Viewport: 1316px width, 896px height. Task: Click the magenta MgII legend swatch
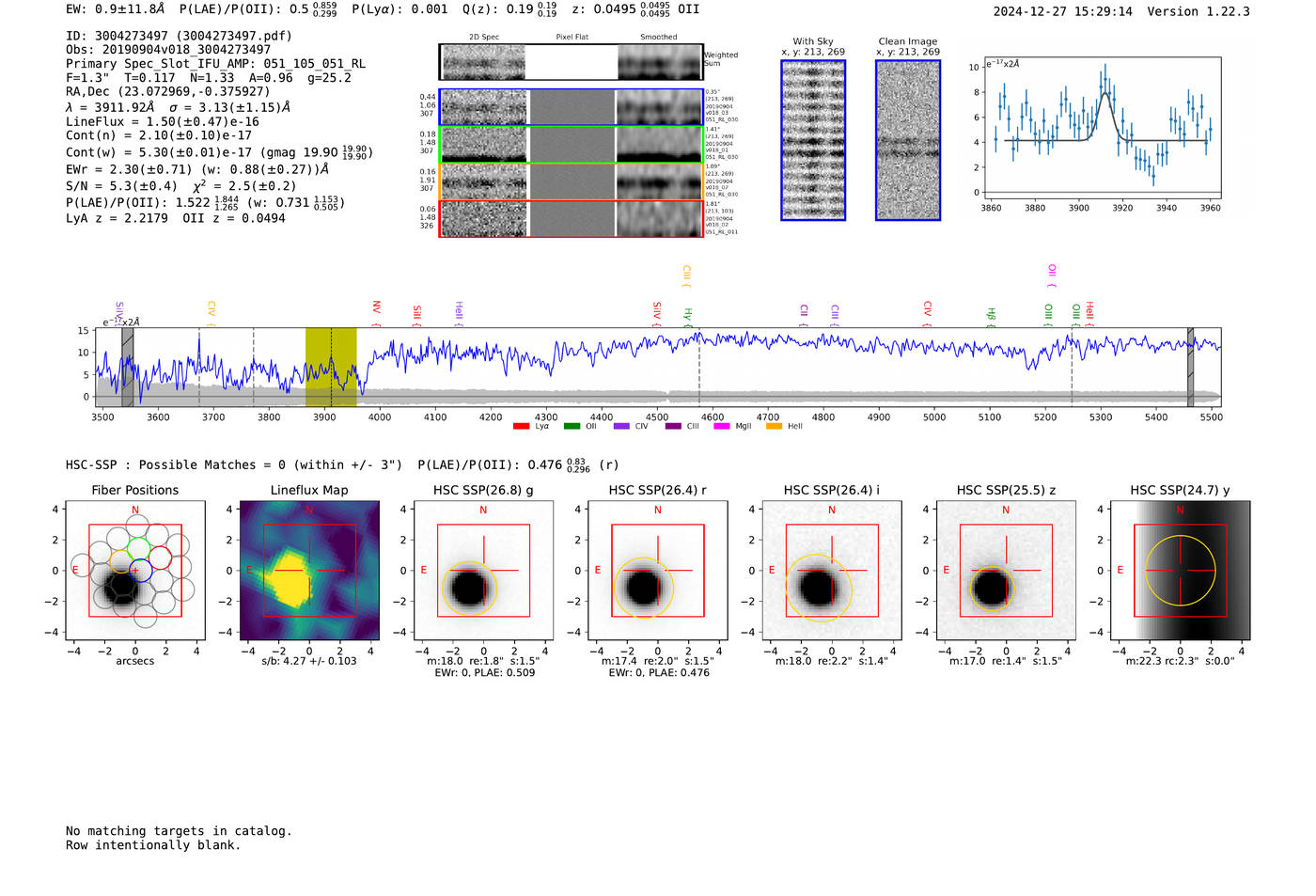click(x=722, y=426)
